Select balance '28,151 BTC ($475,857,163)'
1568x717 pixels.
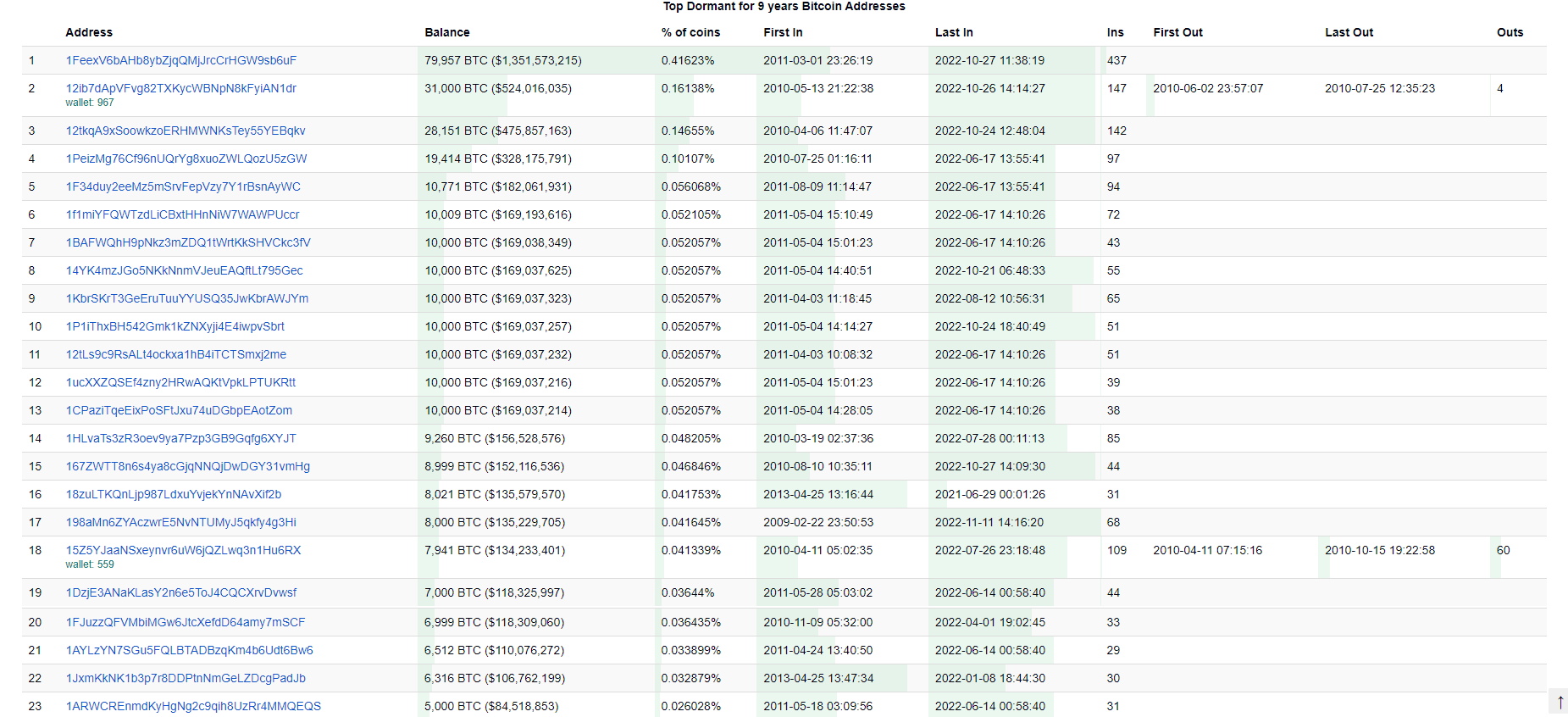(x=498, y=131)
